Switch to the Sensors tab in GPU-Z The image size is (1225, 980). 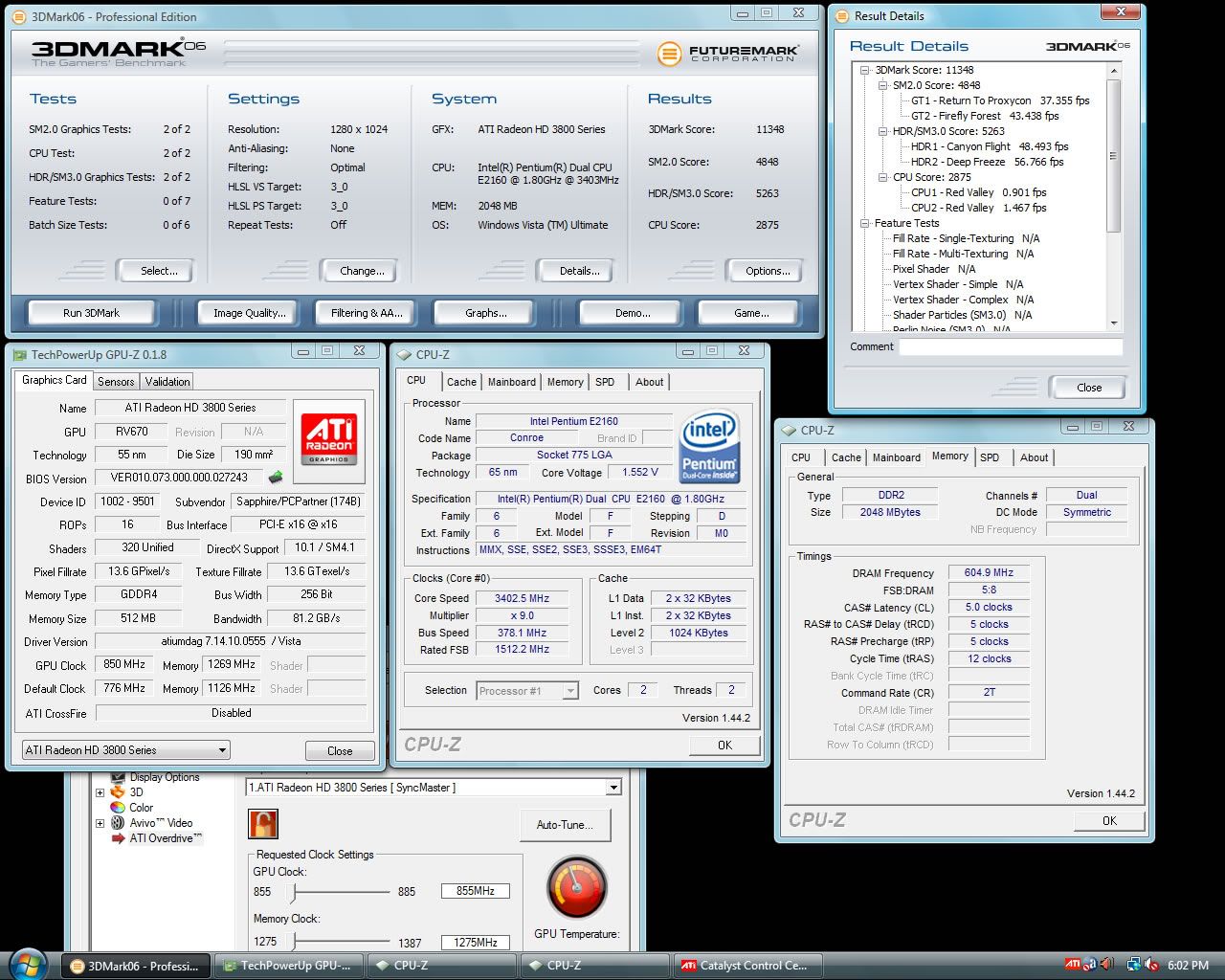tap(116, 381)
